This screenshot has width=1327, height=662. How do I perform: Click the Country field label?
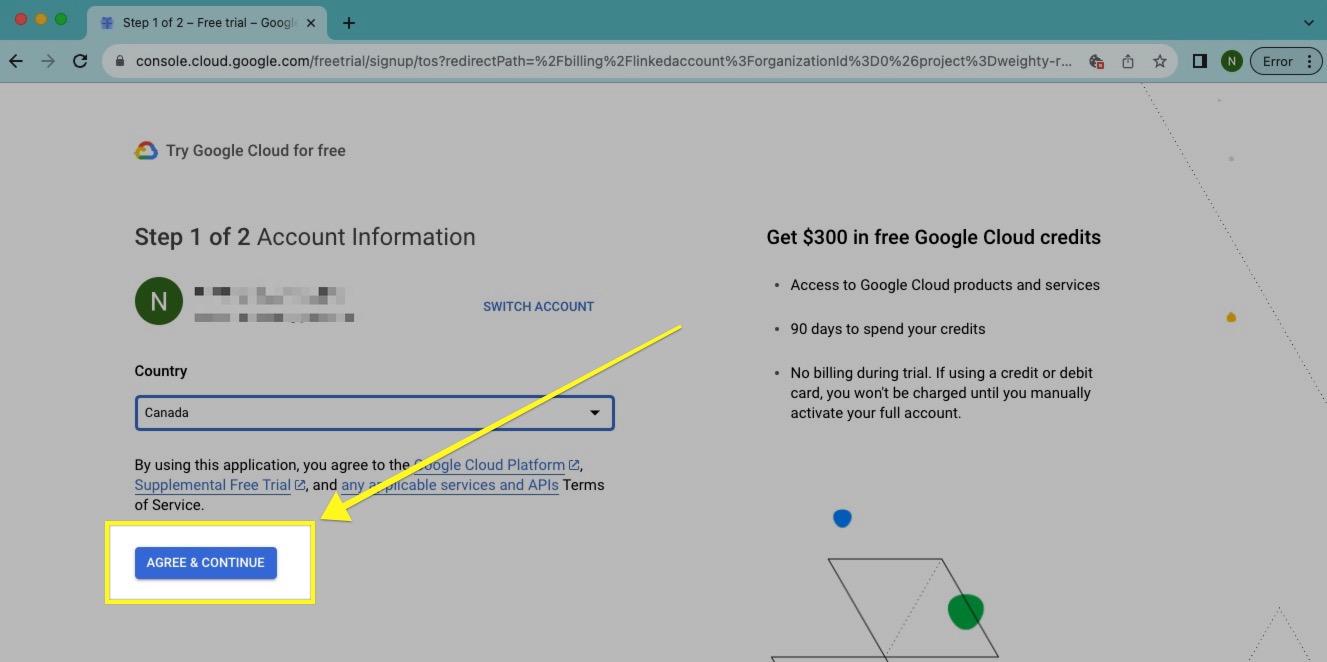pyautogui.click(x=161, y=371)
